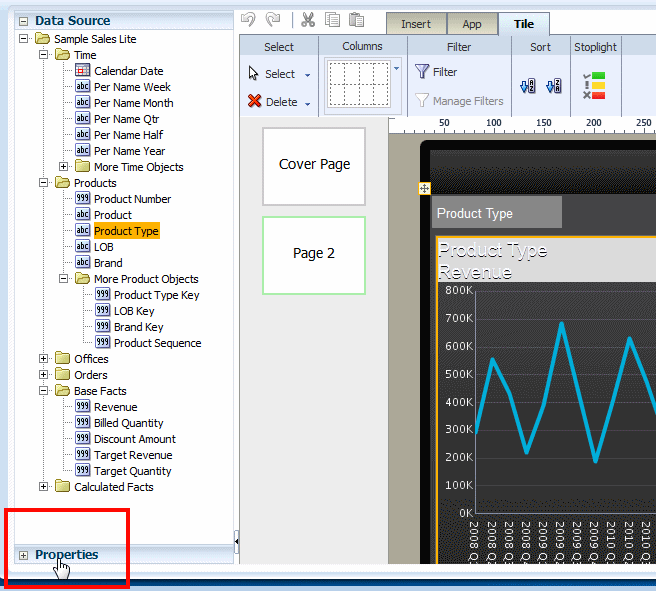The height and width of the screenshot is (591, 656).
Task: Collapse the Data Source panel
Action: point(24,21)
